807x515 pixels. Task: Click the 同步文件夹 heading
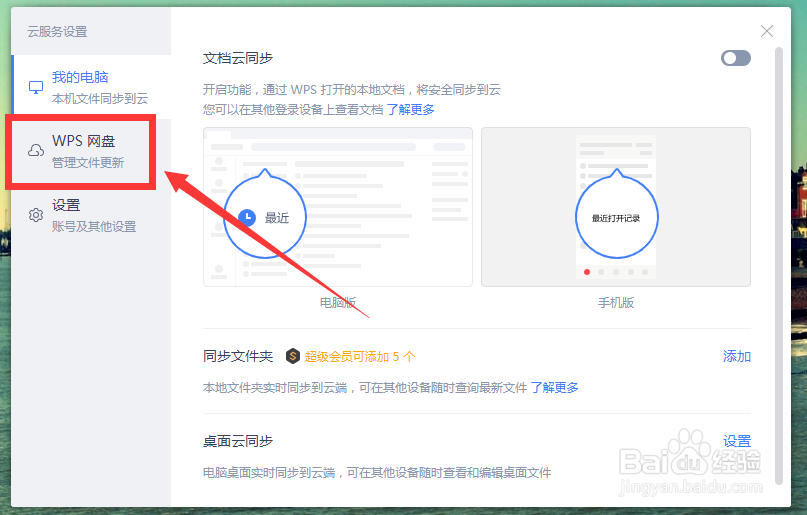238,356
